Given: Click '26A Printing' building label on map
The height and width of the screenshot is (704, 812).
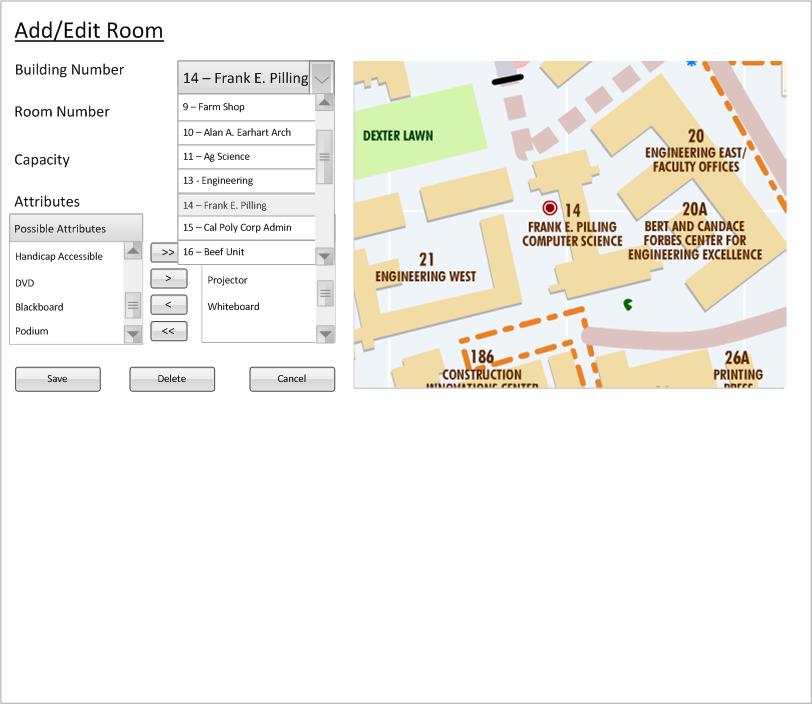Looking at the screenshot, I should pyautogui.click(x=738, y=369).
